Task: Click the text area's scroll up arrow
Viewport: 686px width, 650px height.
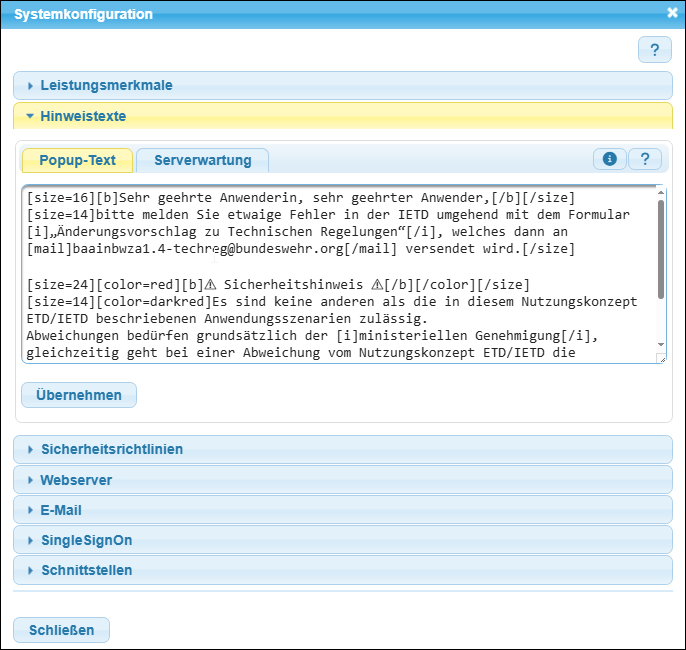Action: tap(660, 191)
